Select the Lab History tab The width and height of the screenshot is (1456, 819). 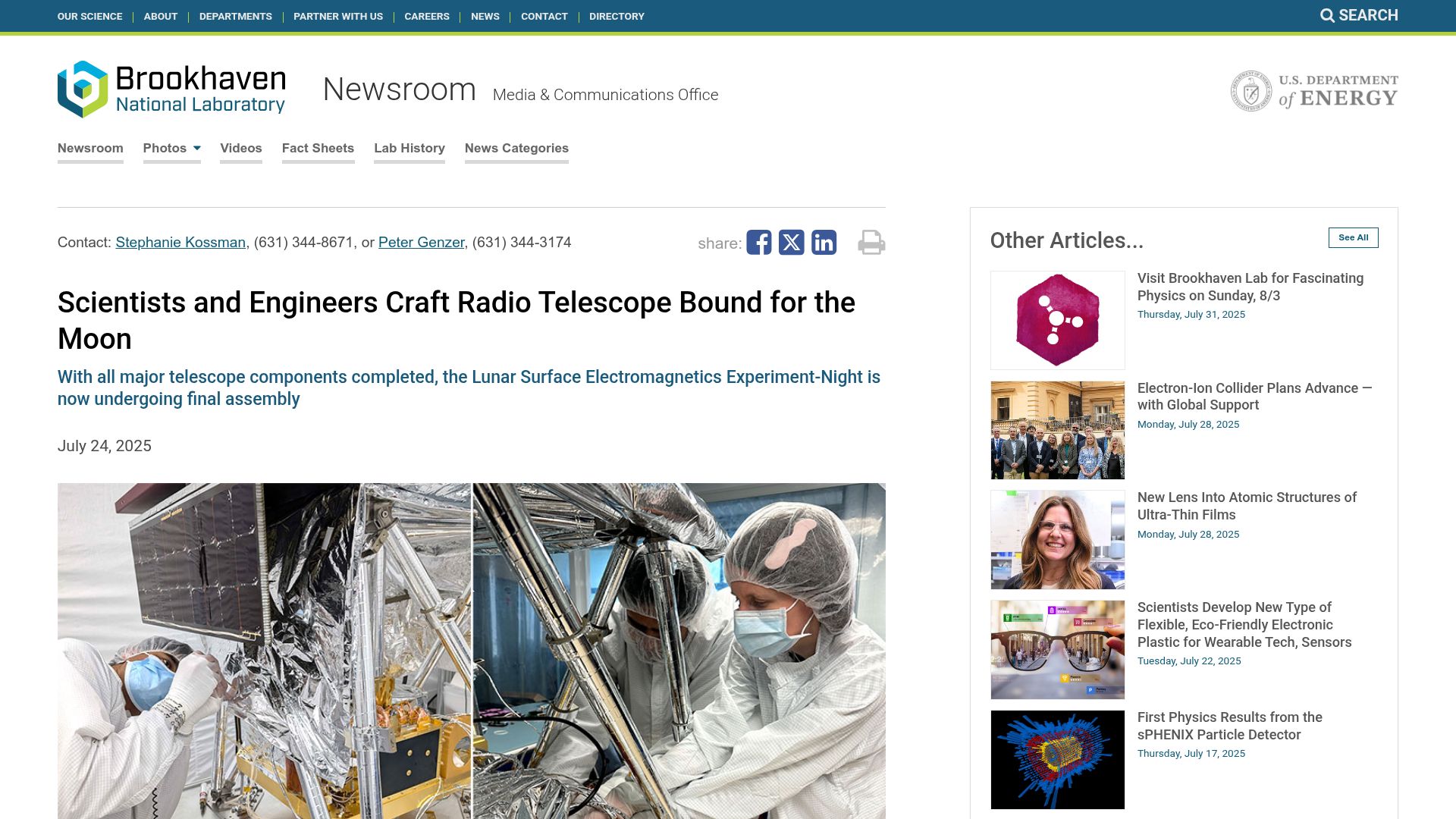tap(409, 148)
